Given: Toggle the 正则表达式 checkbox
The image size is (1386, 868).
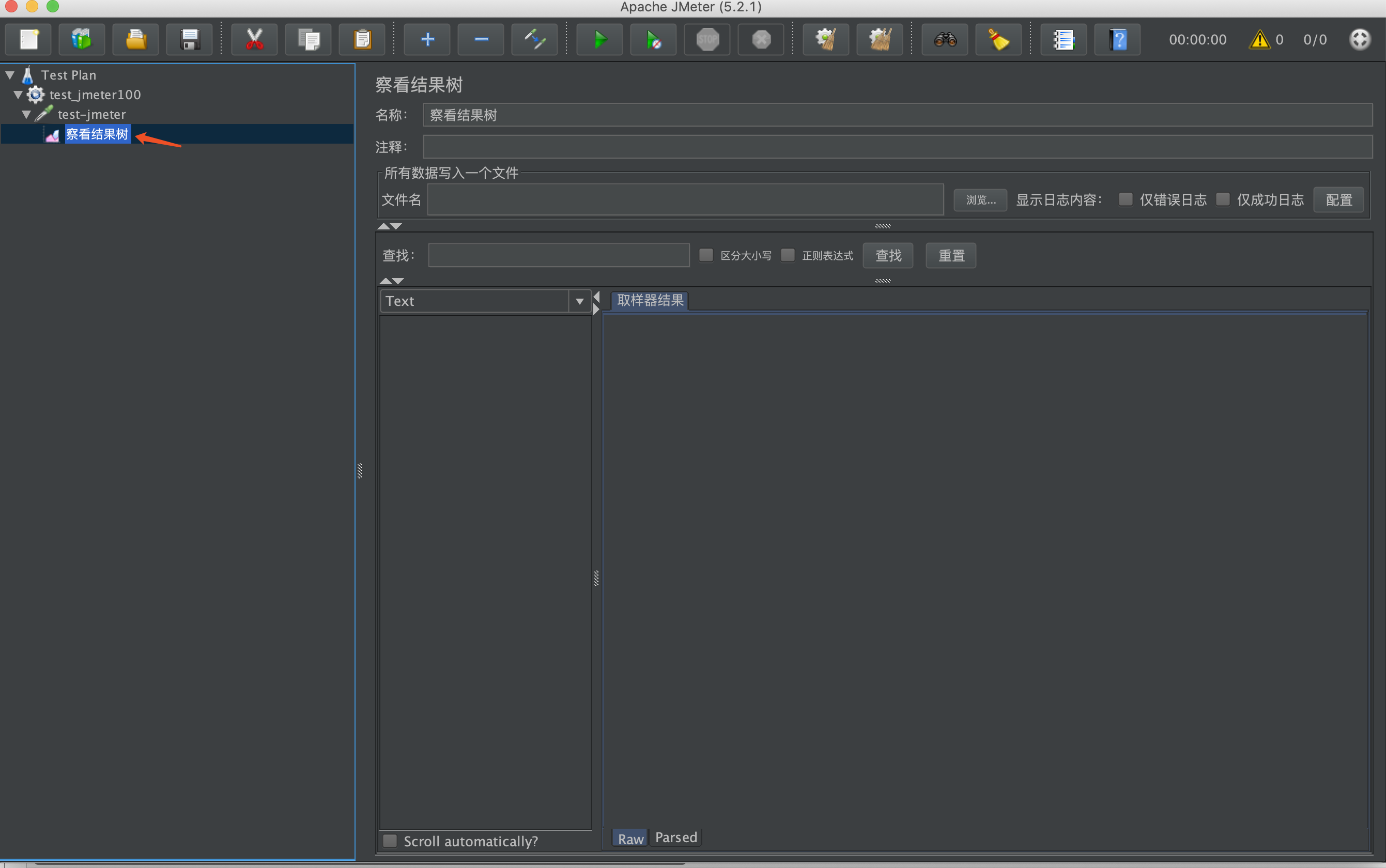Looking at the screenshot, I should pos(788,255).
